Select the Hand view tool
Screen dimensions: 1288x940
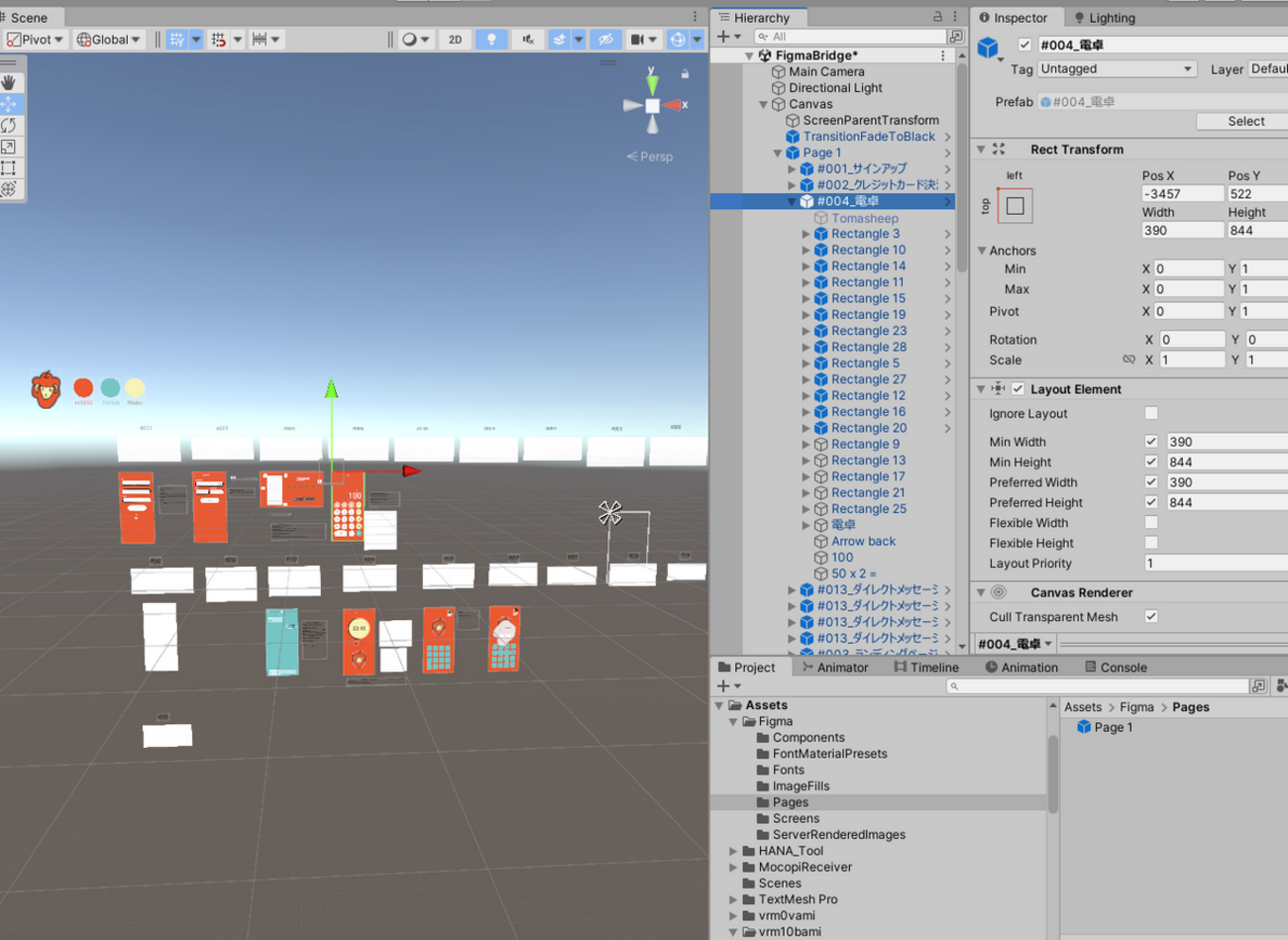click(10, 82)
